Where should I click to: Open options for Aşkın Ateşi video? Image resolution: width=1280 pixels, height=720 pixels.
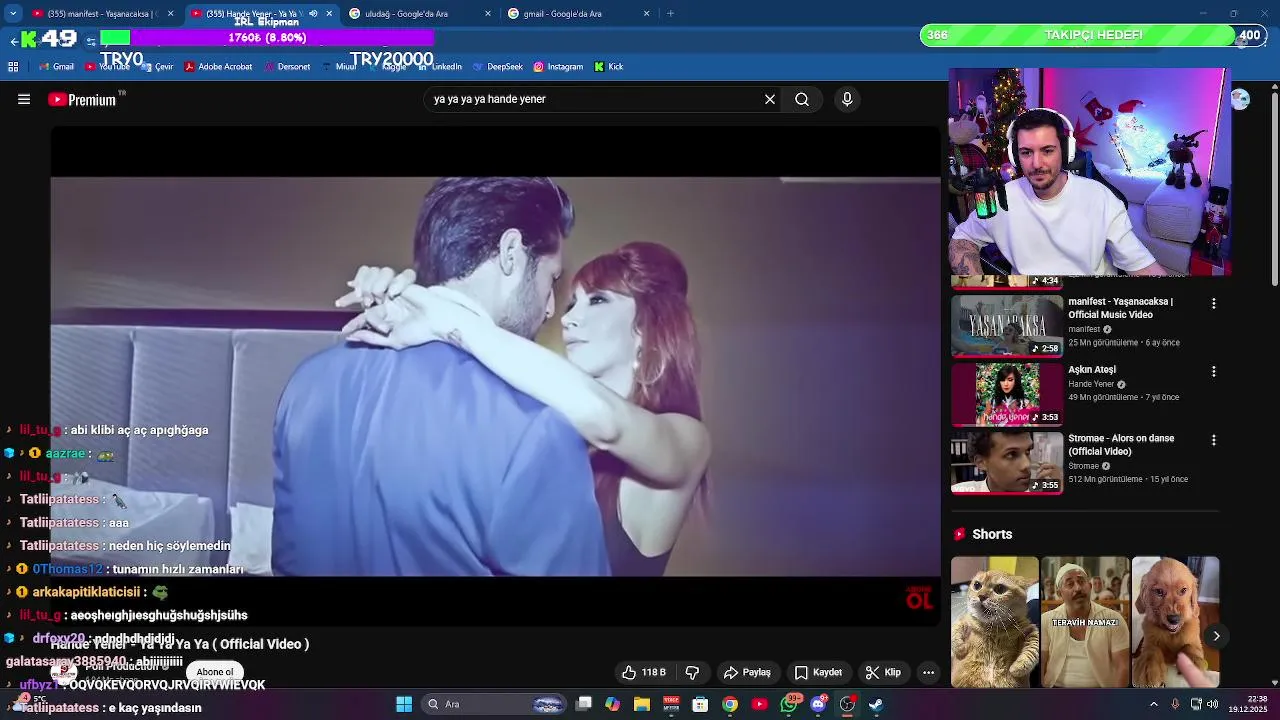[1214, 371]
